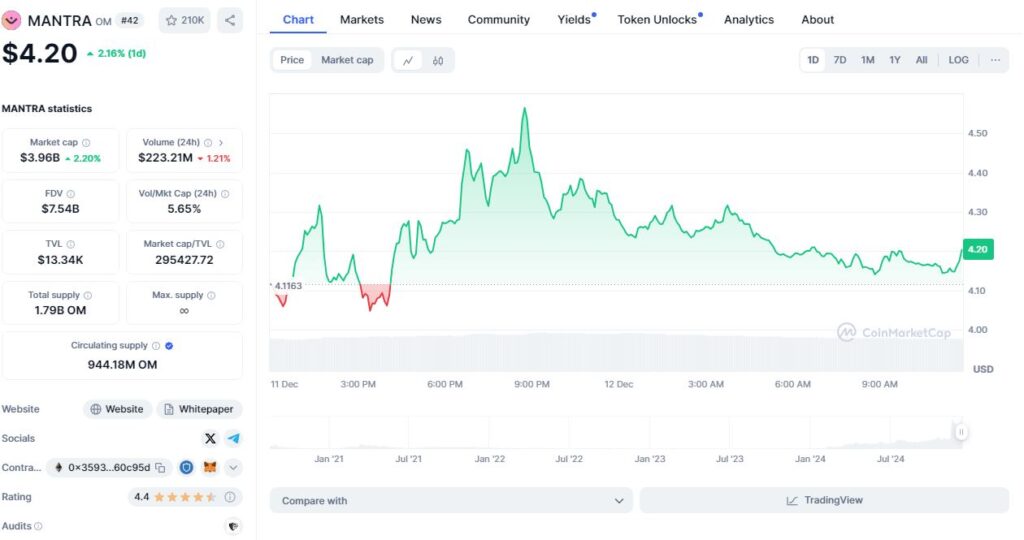Viewport: 1024px width, 540px height.
Task: Select the 1Y time range
Action: click(895, 60)
